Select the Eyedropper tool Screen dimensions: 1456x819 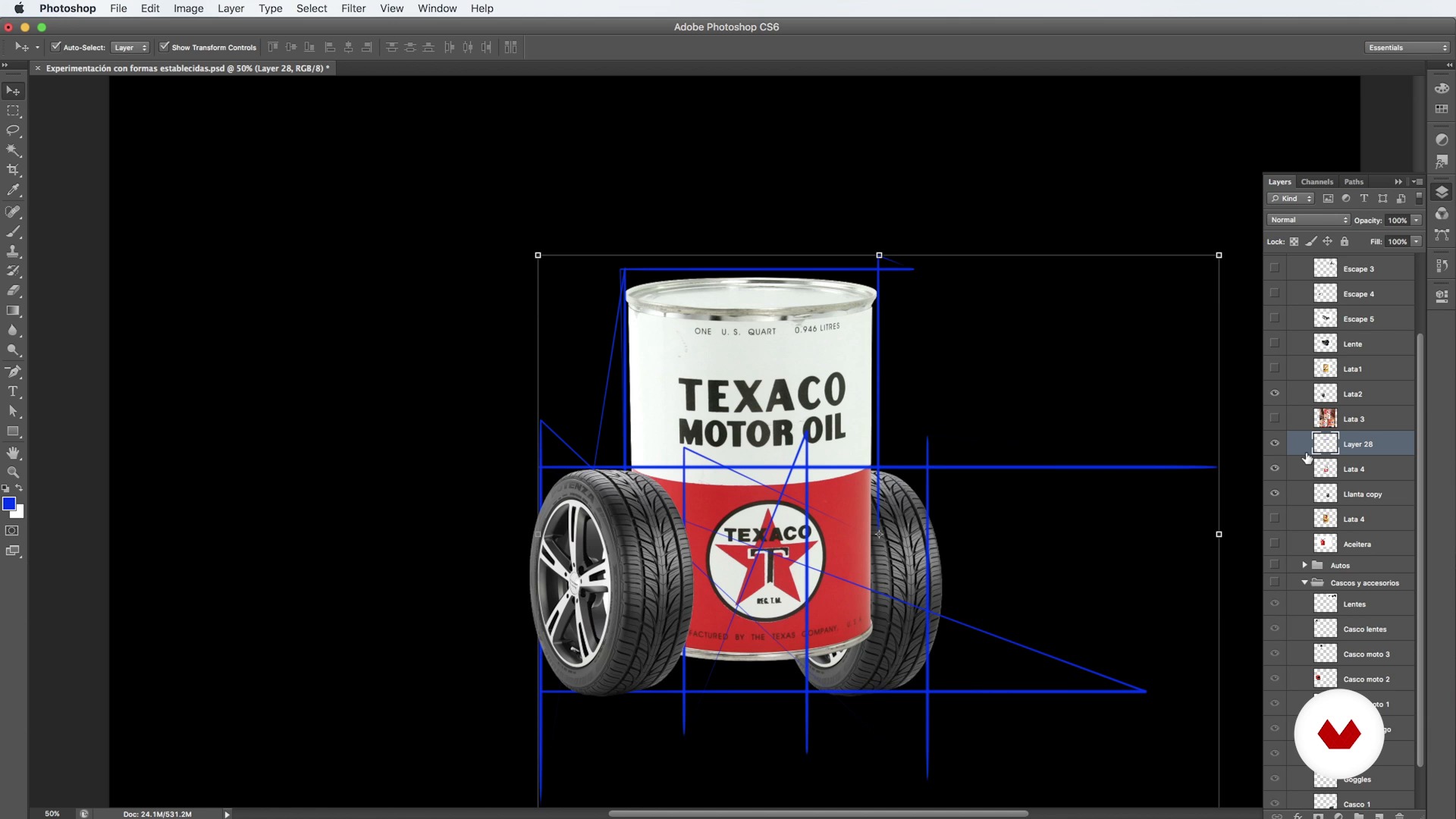13,190
